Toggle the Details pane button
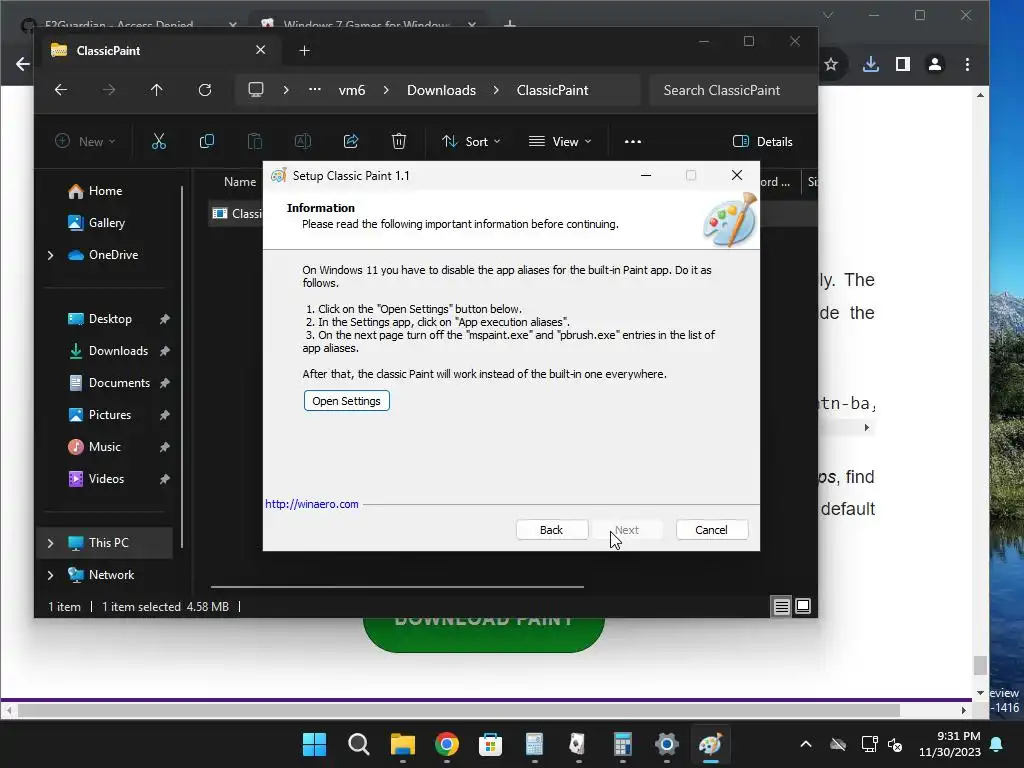Viewport: 1024px width, 768px height. pos(762,142)
